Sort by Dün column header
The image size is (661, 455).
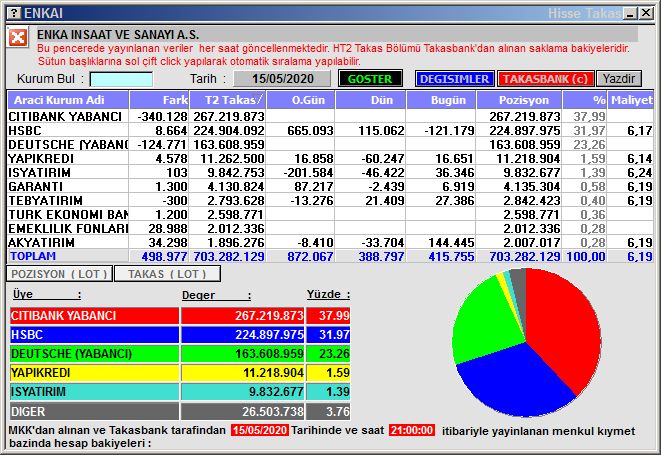(x=371, y=100)
